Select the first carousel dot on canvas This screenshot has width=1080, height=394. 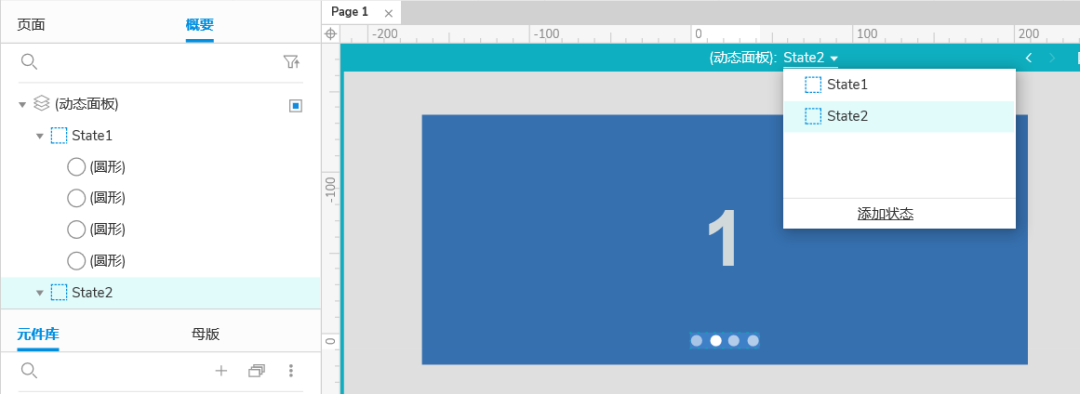[696, 340]
